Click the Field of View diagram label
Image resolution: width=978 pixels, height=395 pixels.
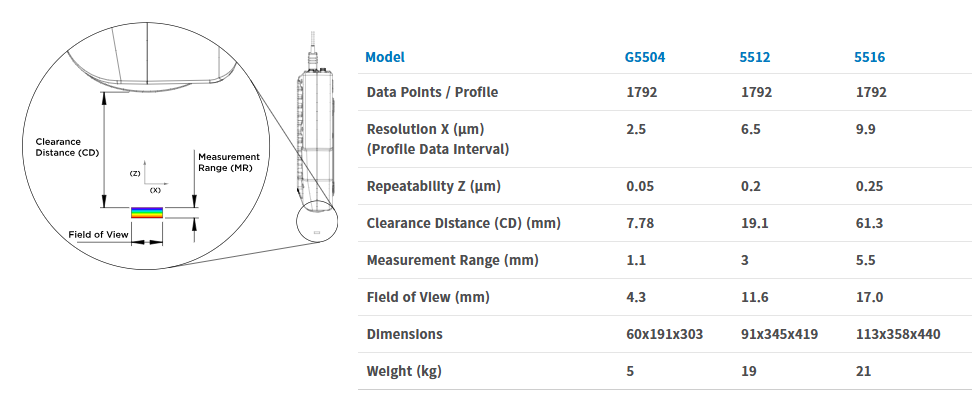99,235
